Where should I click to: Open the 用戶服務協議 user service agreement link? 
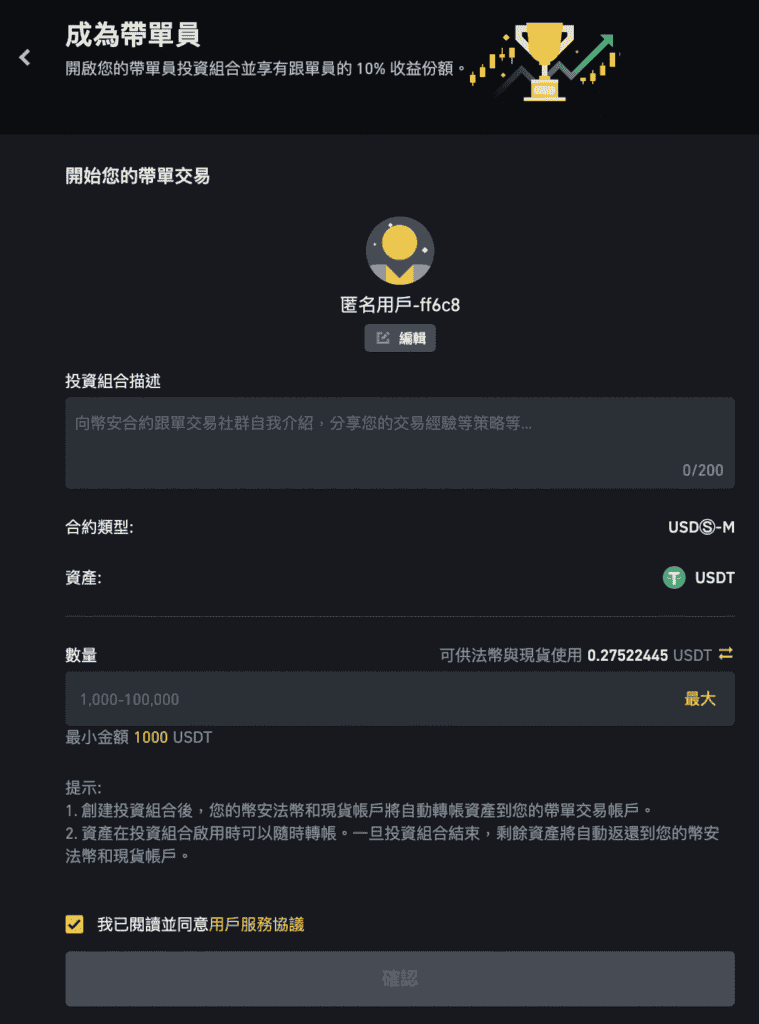coord(257,924)
